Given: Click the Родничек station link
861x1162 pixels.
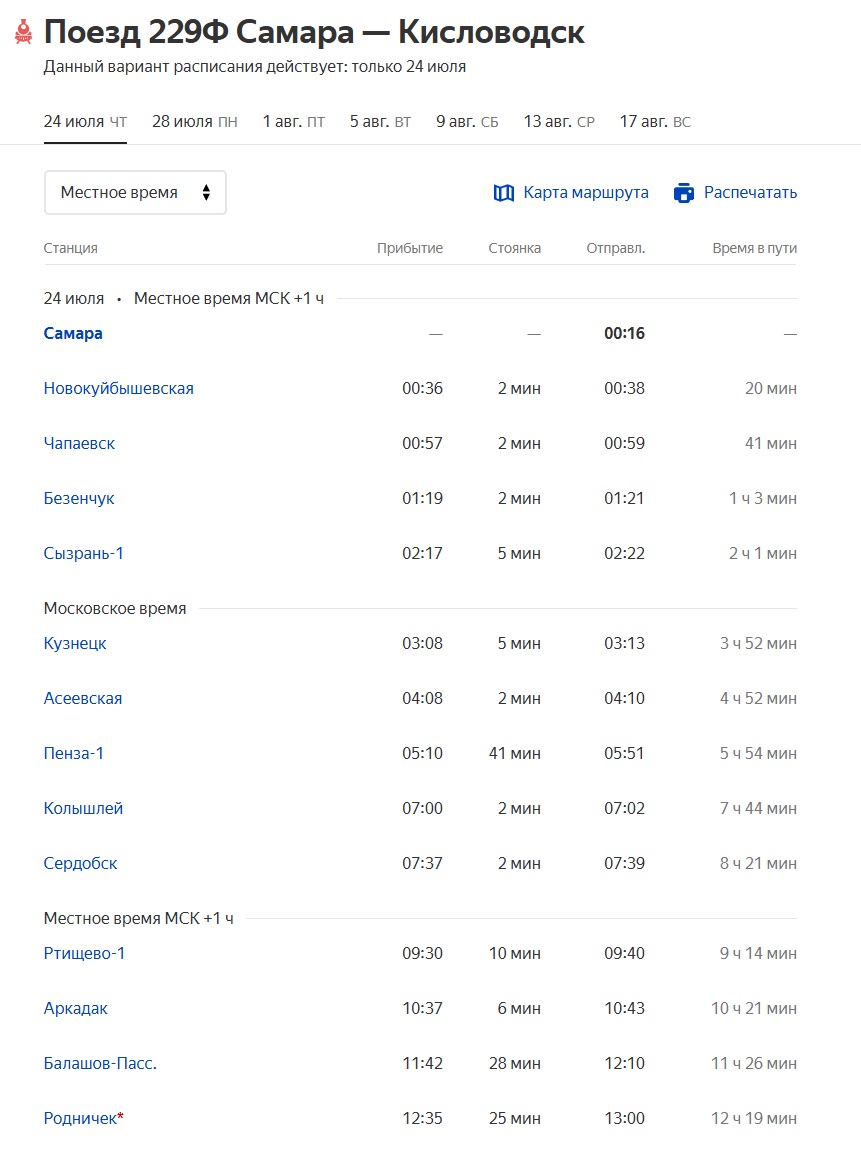Looking at the screenshot, I should click(80, 1119).
